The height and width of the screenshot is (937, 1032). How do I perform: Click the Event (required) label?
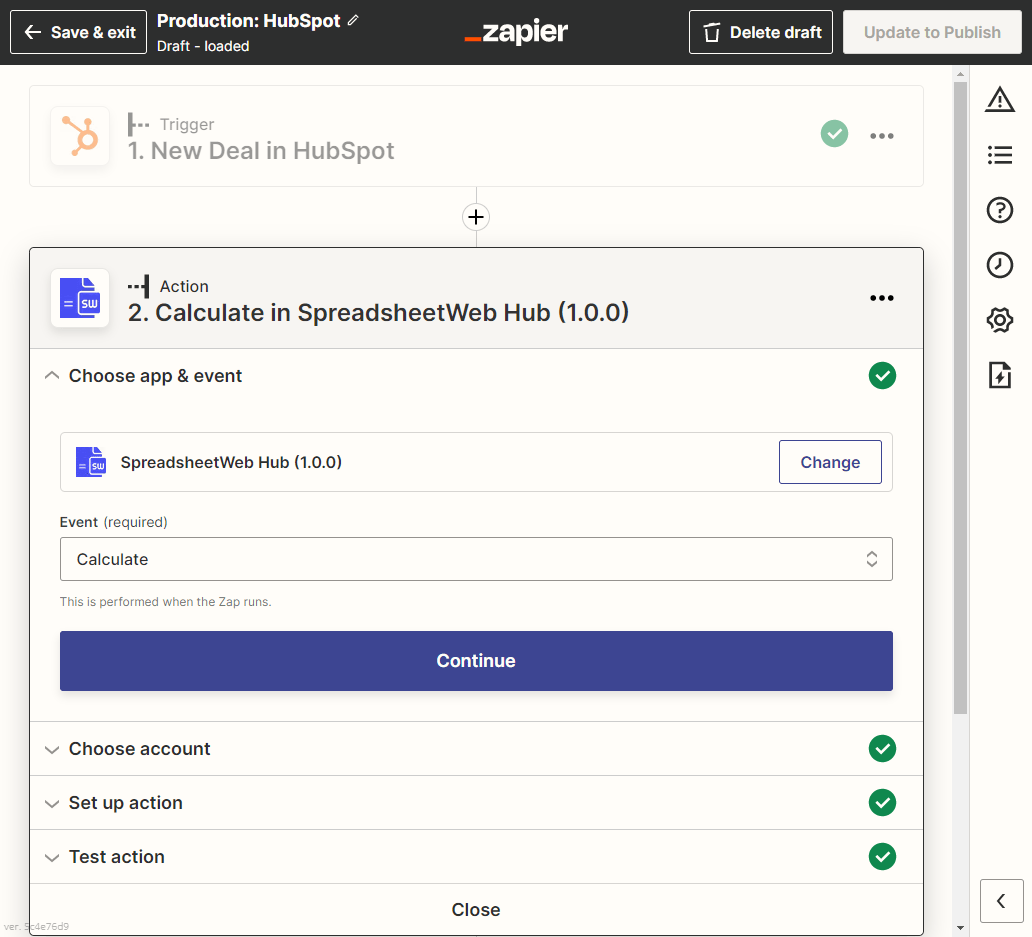click(x=113, y=522)
